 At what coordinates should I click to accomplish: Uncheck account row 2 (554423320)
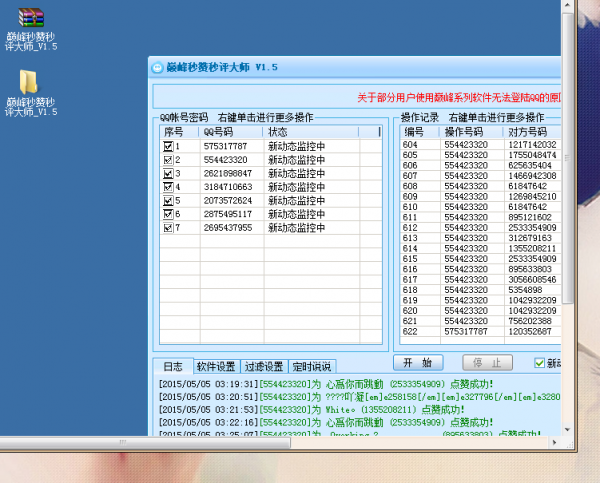tap(168, 160)
